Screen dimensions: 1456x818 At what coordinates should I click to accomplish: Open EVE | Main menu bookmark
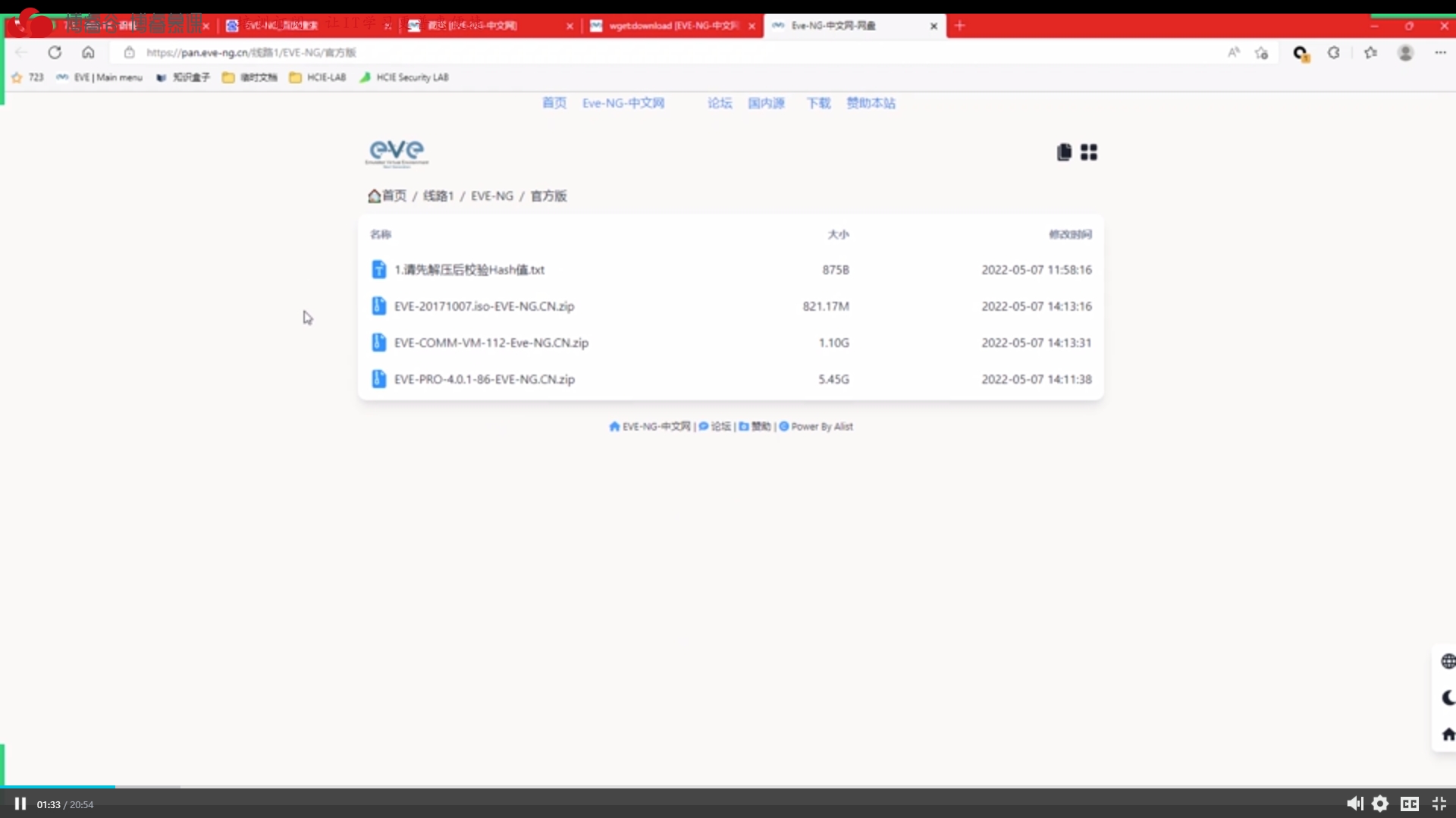99,77
